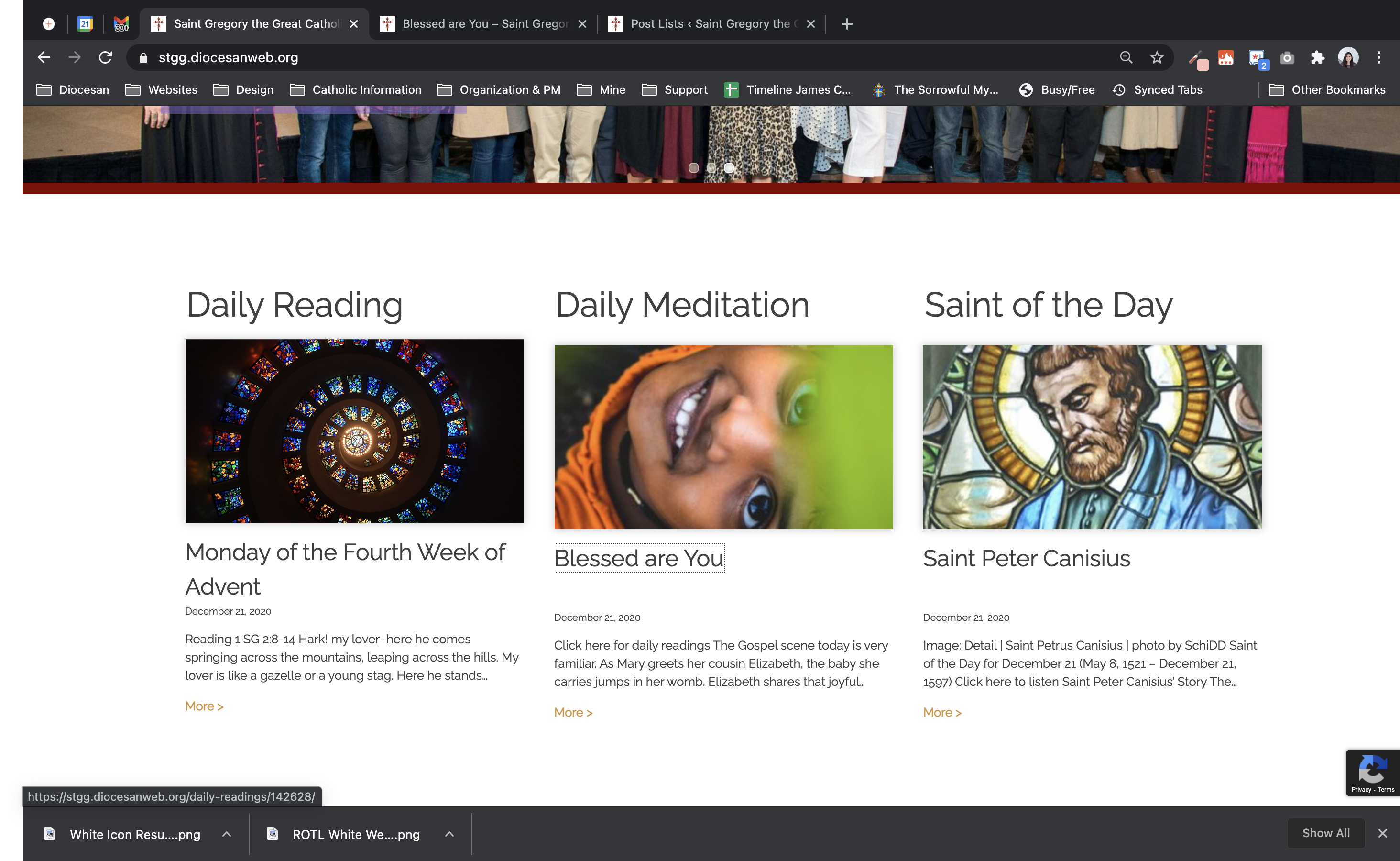The height and width of the screenshot is (861, 1400).
Task: Click the browser back arrow
Action: click(44, 57)
